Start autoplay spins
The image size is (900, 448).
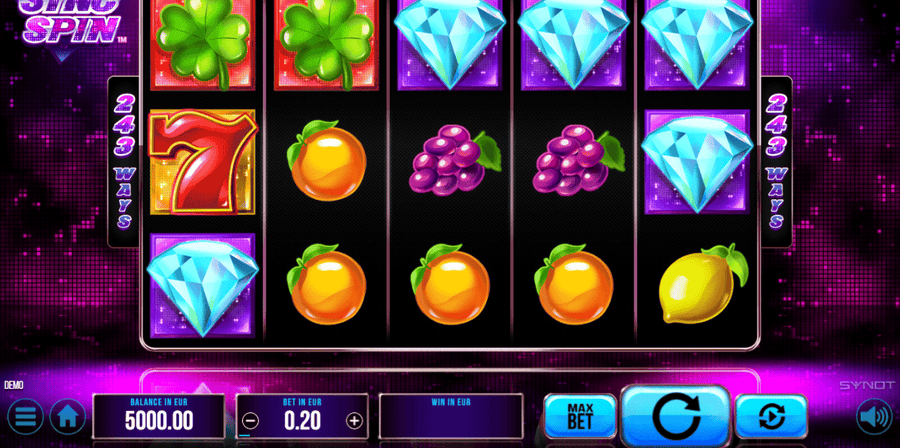pos(771,416)
